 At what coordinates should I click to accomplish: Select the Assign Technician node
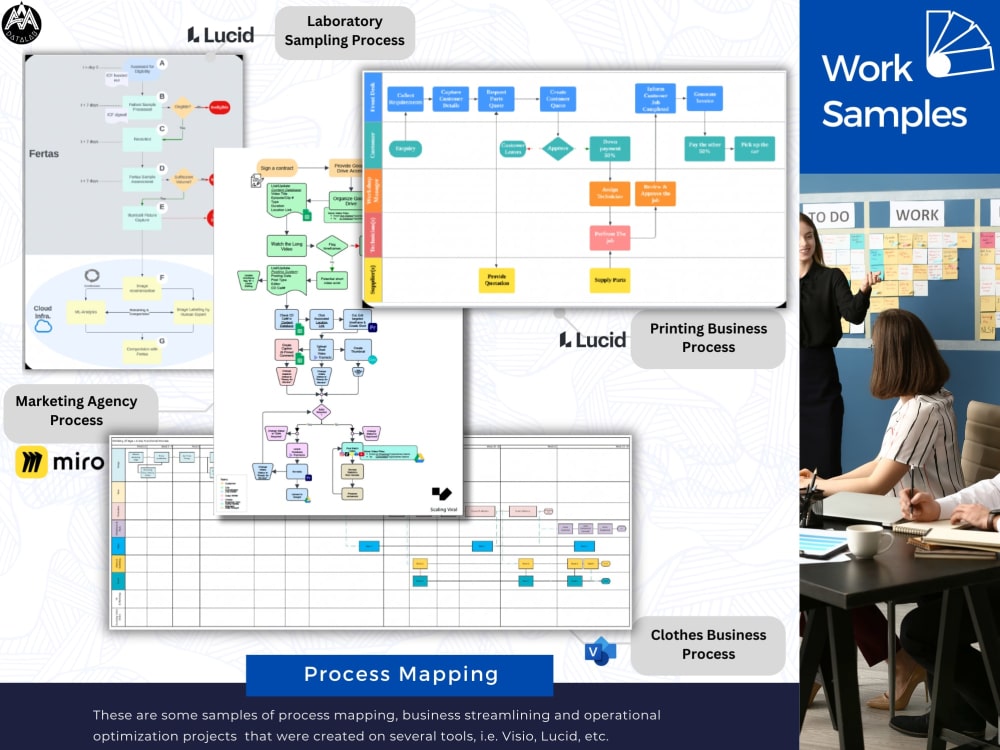(610, 194)
